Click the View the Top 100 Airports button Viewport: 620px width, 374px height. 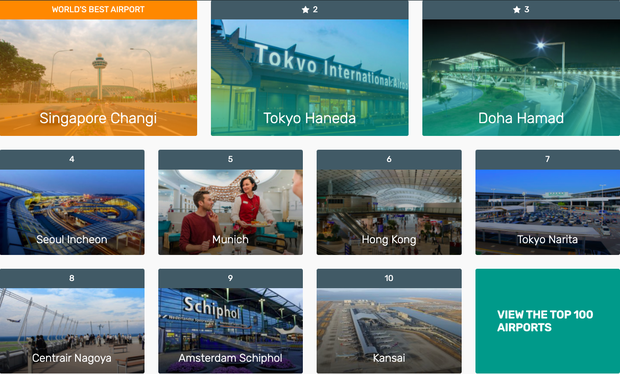(548, 321)
